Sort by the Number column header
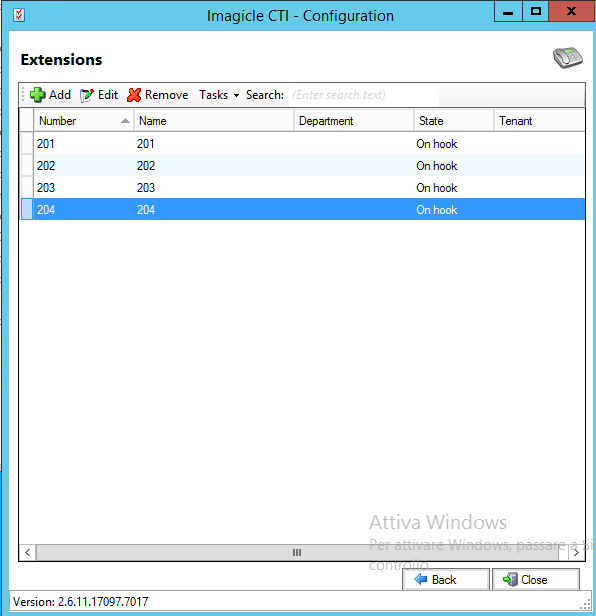596x616 pixels. pos(84,121)
